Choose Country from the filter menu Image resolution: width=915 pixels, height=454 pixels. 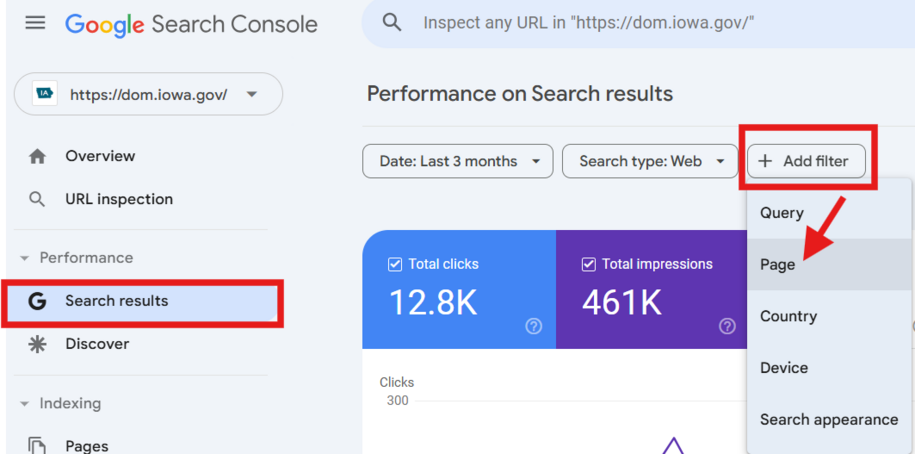tap(829, 316)
